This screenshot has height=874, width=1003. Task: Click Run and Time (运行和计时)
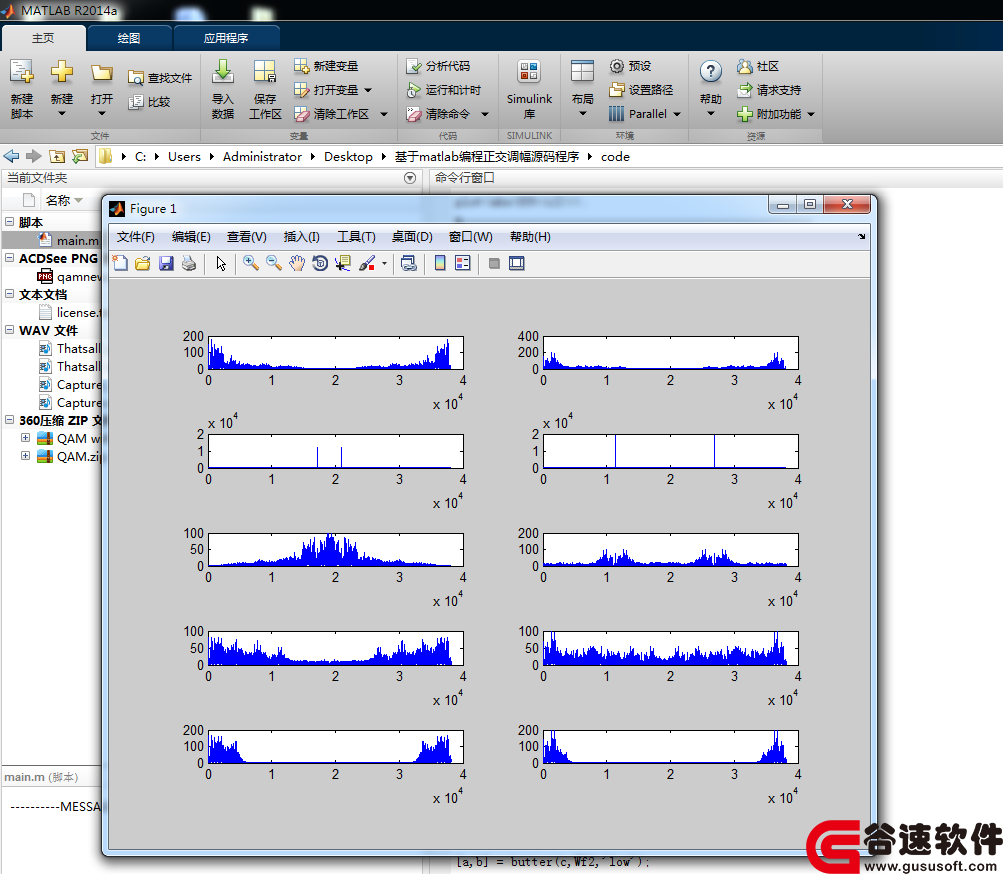click(443, 90)
